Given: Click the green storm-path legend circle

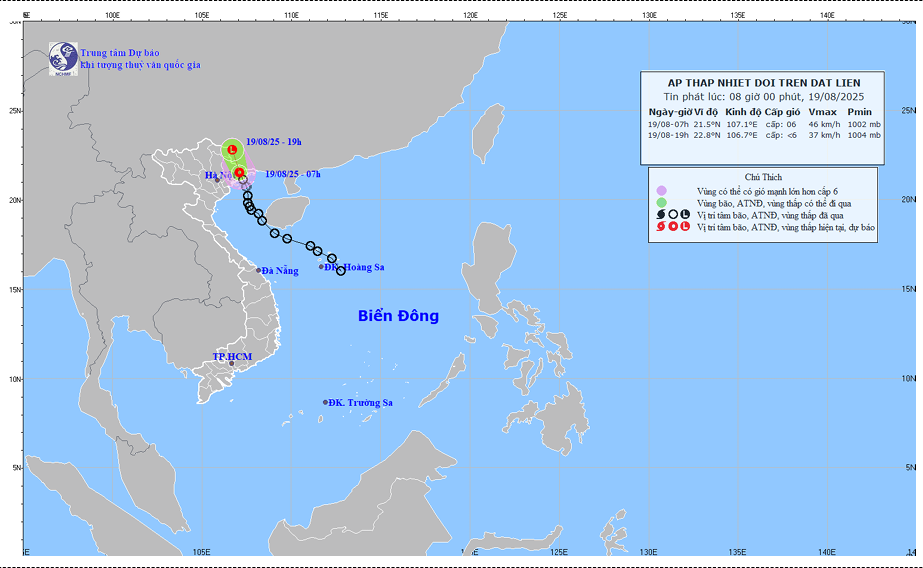Looking at the screenshot, I should 661,203.
